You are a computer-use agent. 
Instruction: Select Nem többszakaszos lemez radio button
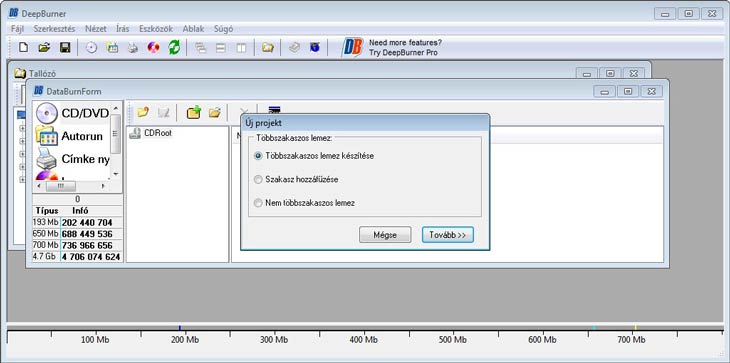coord(258,203)
